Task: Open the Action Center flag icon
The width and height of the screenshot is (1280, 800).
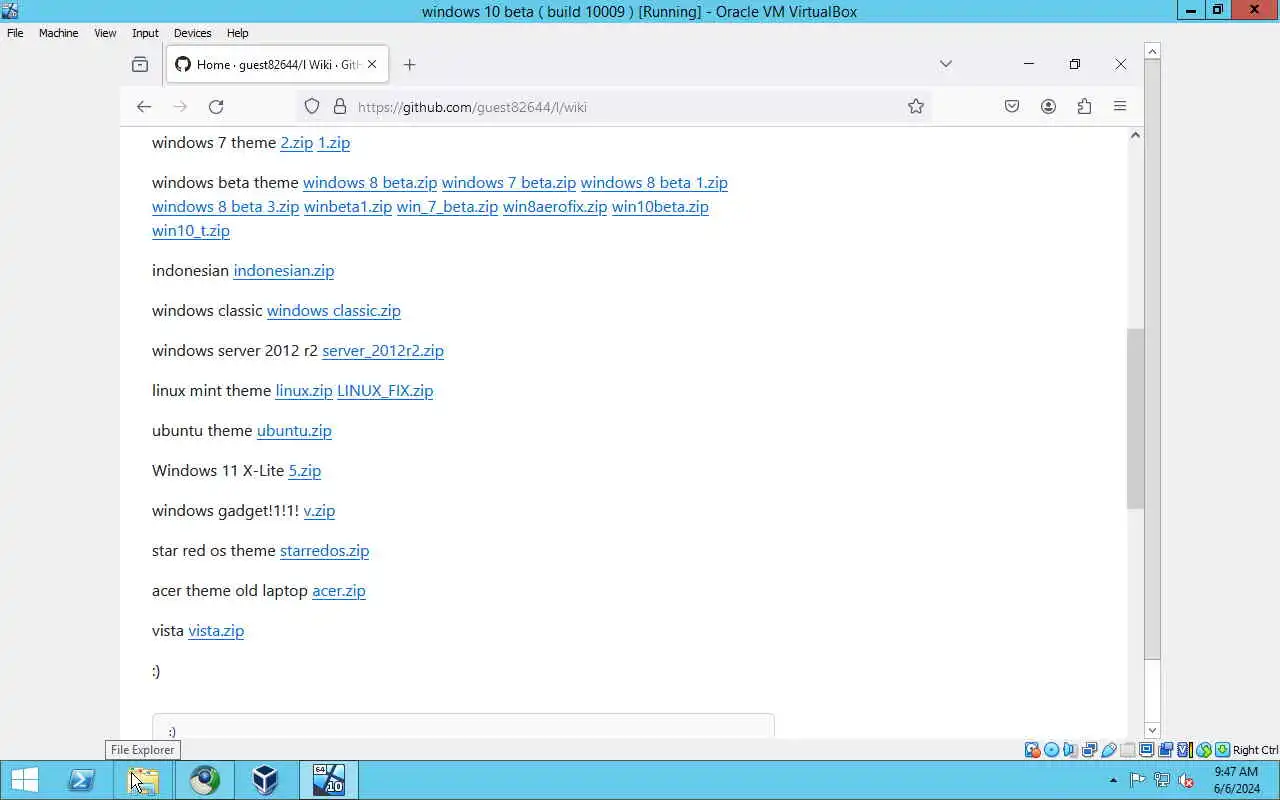Action: [1138, 780]
